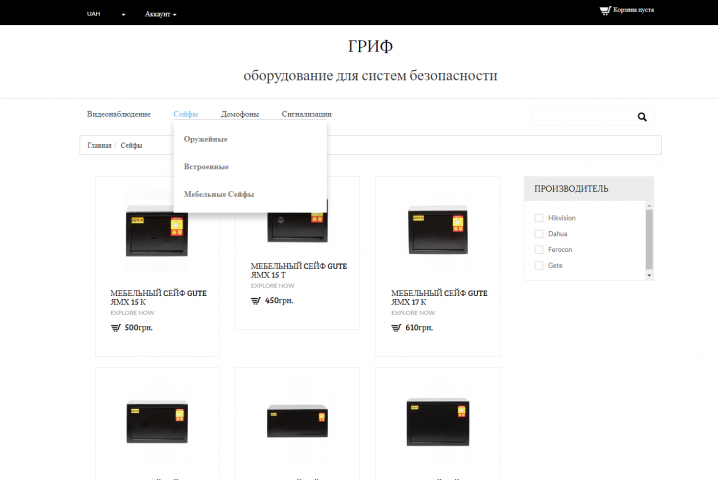The image size is (718, 480).
Task: Select the Сейфы menu item
Action: point(185,114)
